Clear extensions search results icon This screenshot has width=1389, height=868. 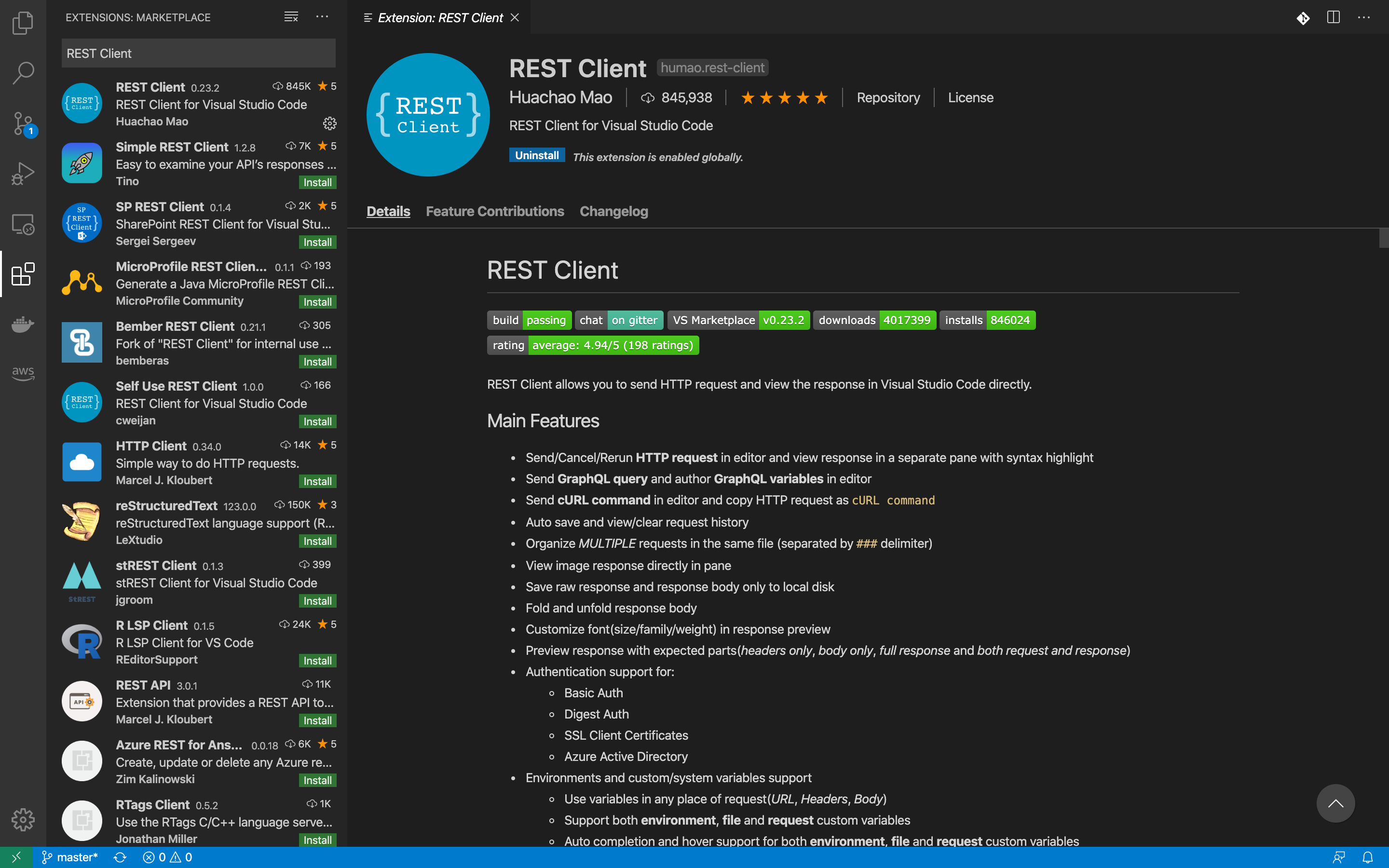tap(291, 17)
